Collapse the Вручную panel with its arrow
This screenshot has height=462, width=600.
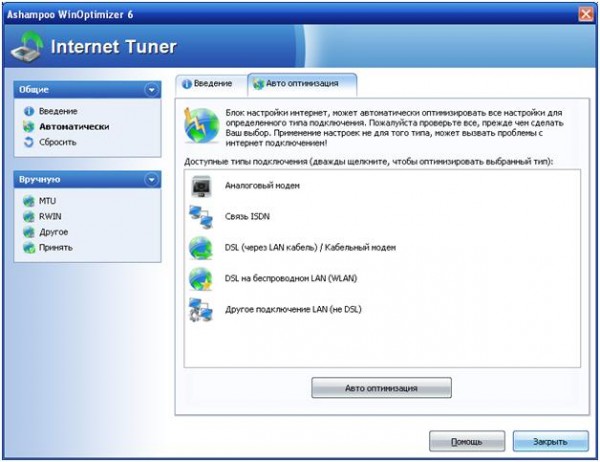[x=152, y=180]
